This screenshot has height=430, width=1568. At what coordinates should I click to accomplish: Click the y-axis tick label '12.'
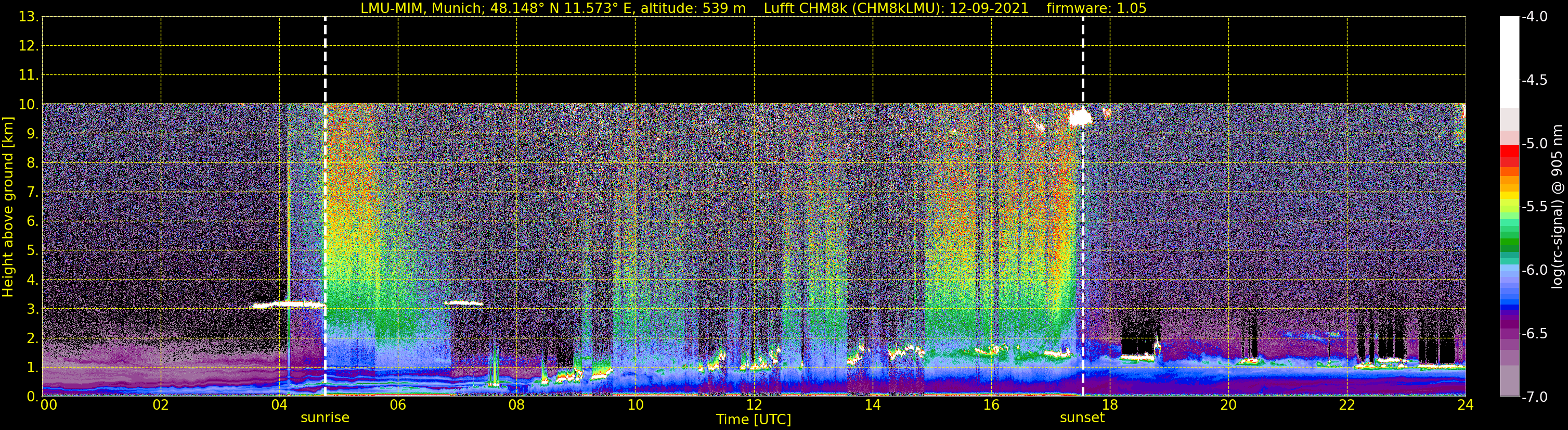(29, 46)
